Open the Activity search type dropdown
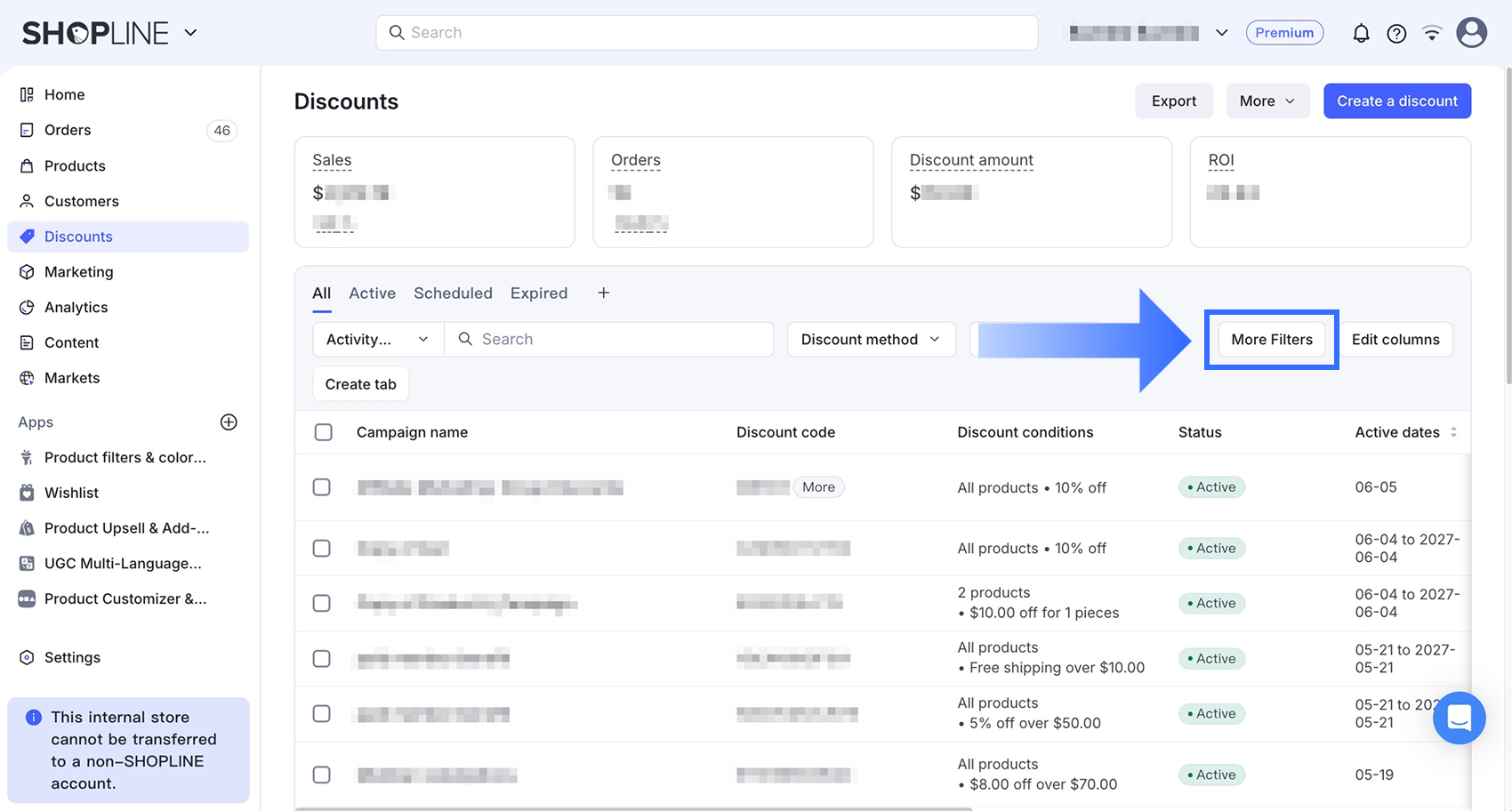Screen dimensions: 1512x811 pos(378,339)
